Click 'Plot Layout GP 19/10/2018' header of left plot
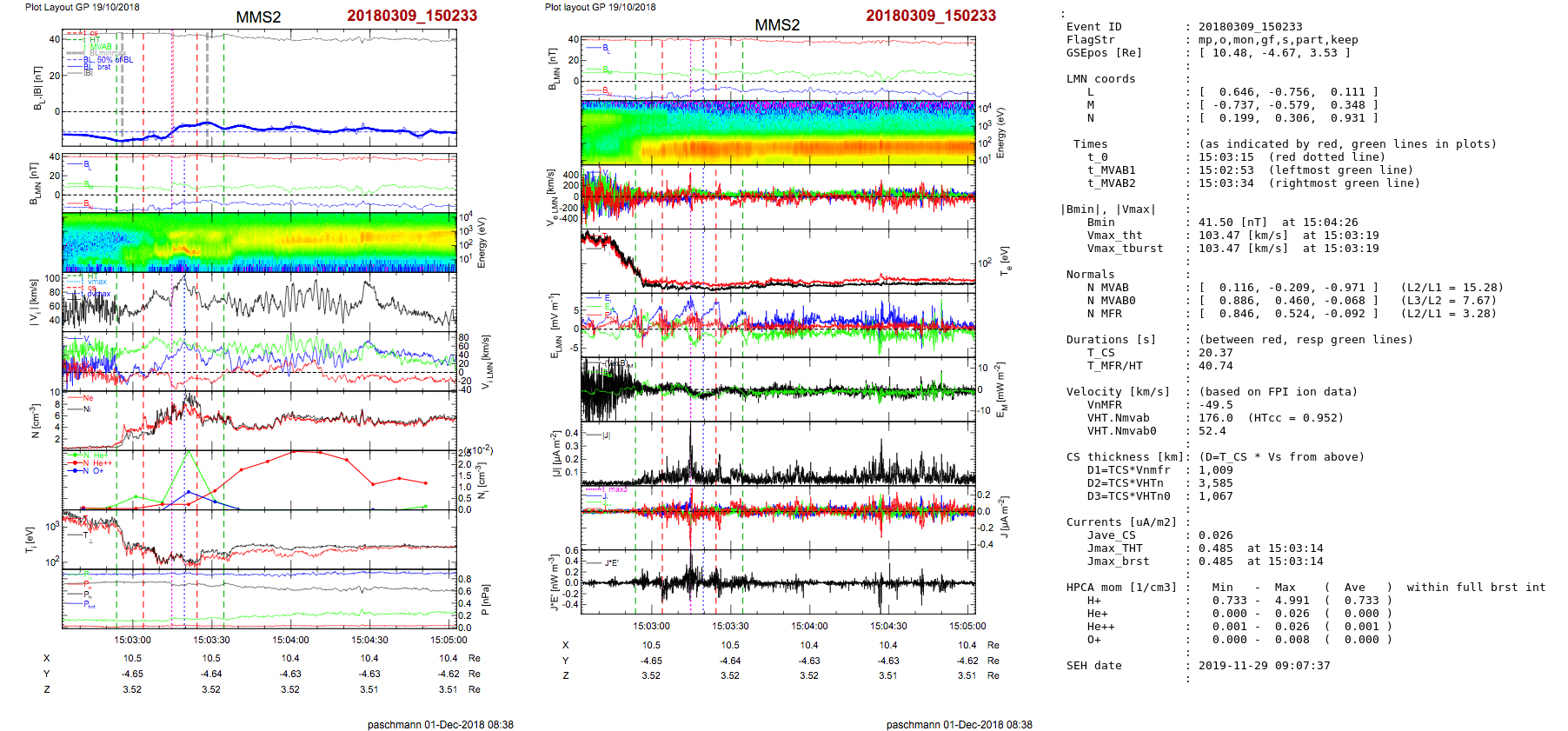This screenshot has height=731, width=1568. [x=82, y=7]
